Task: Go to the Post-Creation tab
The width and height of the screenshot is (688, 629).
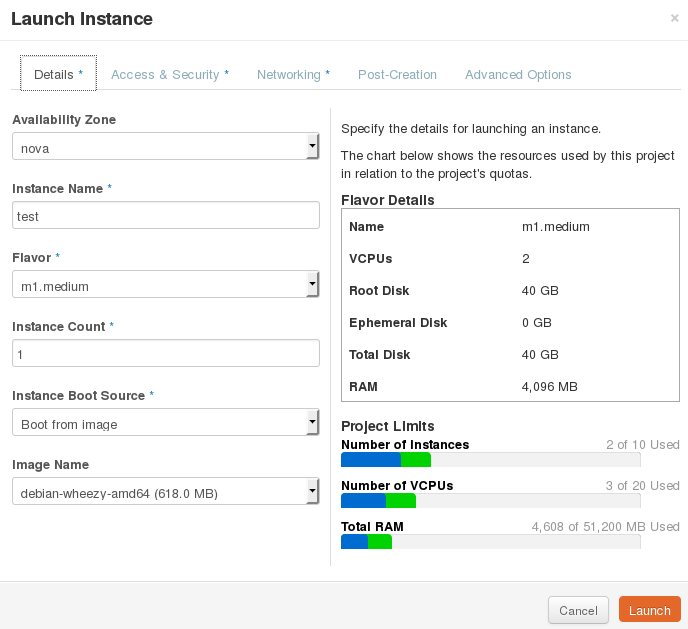Action: click(397, 75)
